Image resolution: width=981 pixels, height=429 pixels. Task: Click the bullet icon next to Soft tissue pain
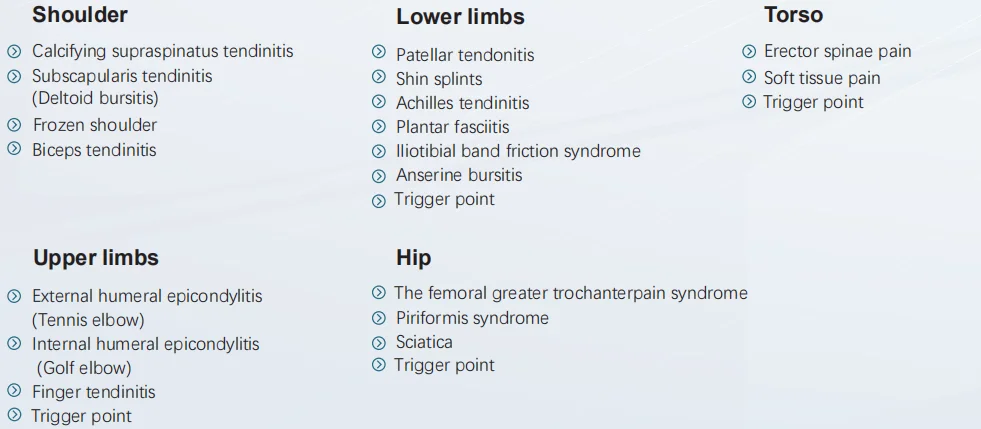pyautogui.click(x=749, y=76)
